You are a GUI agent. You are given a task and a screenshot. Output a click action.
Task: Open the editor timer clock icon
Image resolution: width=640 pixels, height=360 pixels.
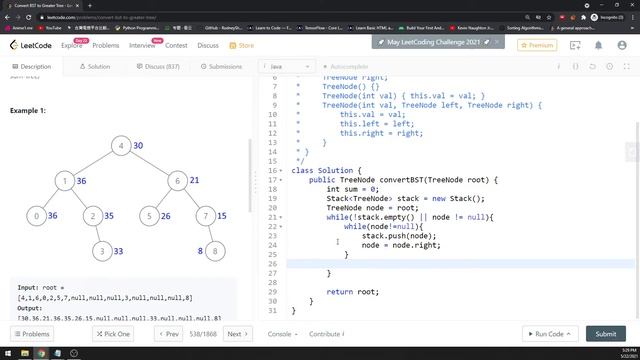[609, 67]
